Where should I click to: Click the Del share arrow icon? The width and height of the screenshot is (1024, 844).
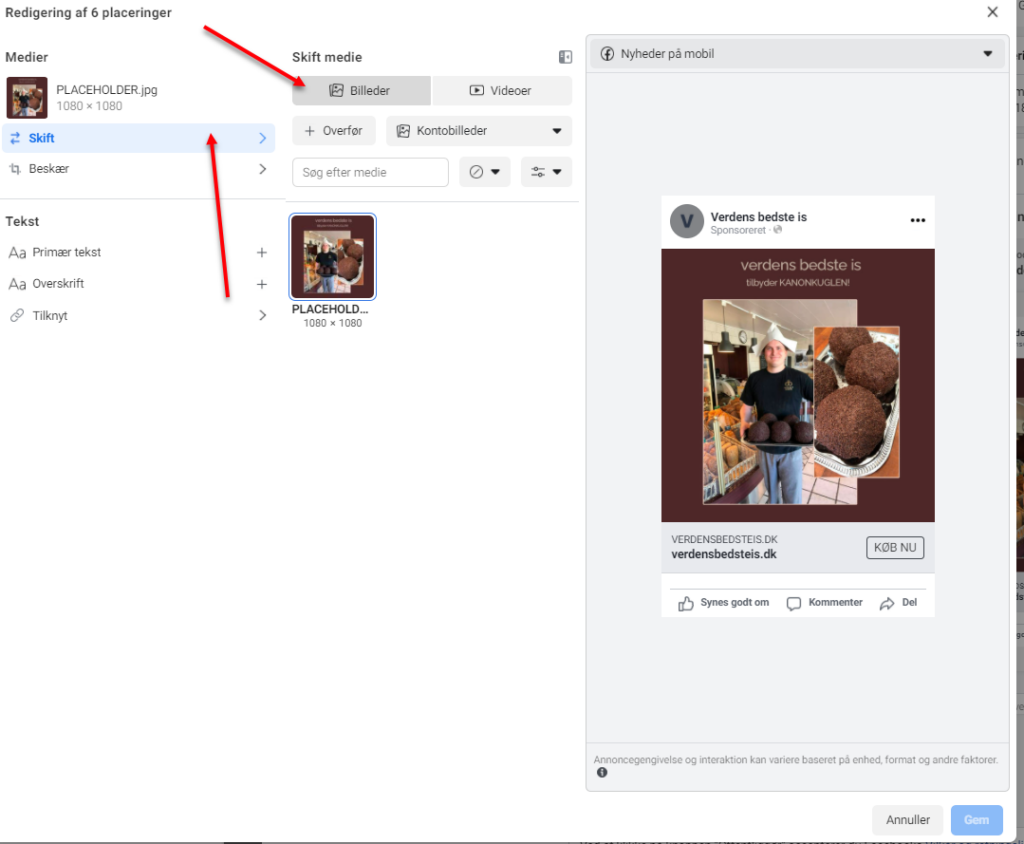point(887,603)
